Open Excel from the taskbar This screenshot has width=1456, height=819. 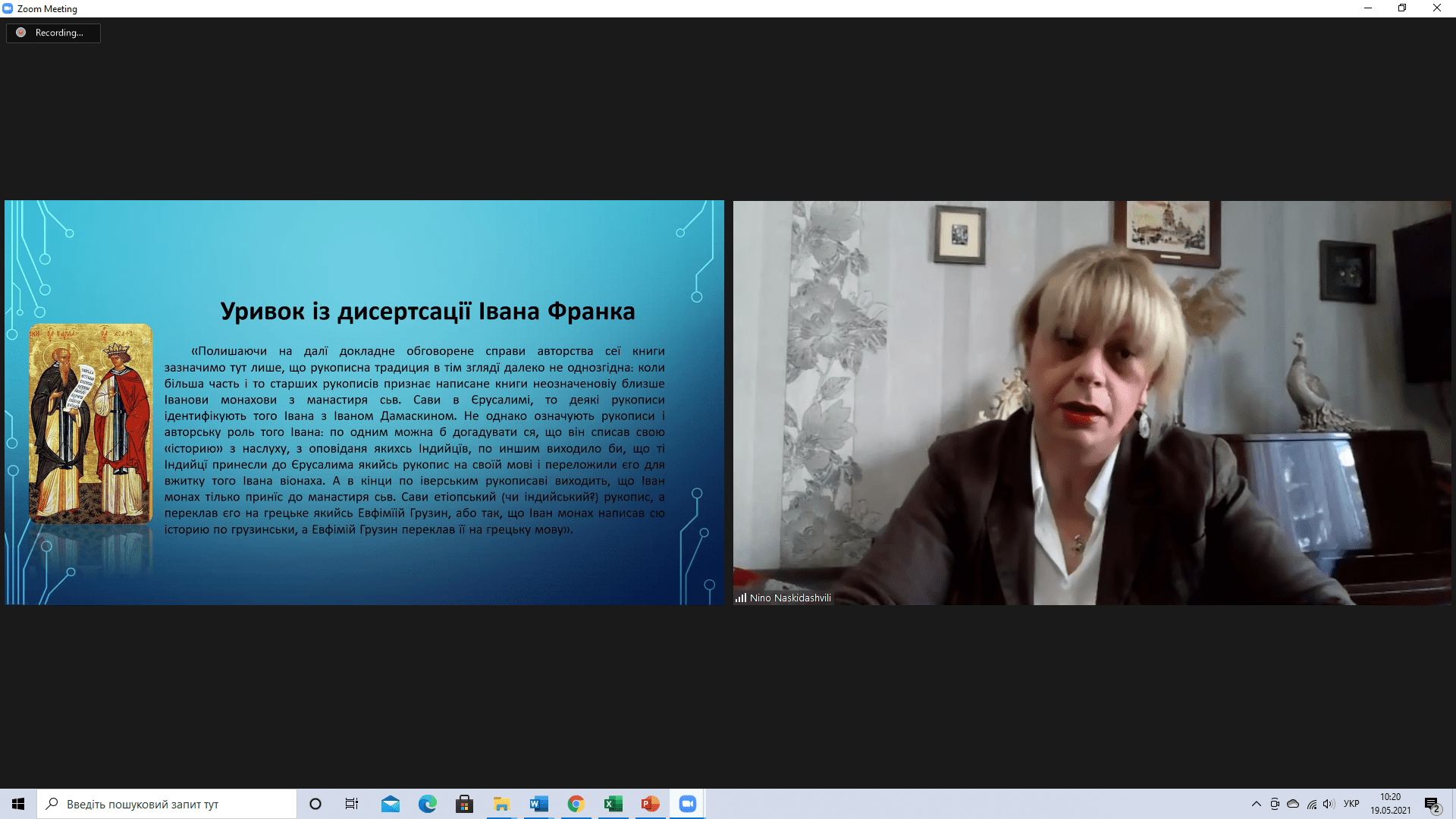tap(613, 804)
